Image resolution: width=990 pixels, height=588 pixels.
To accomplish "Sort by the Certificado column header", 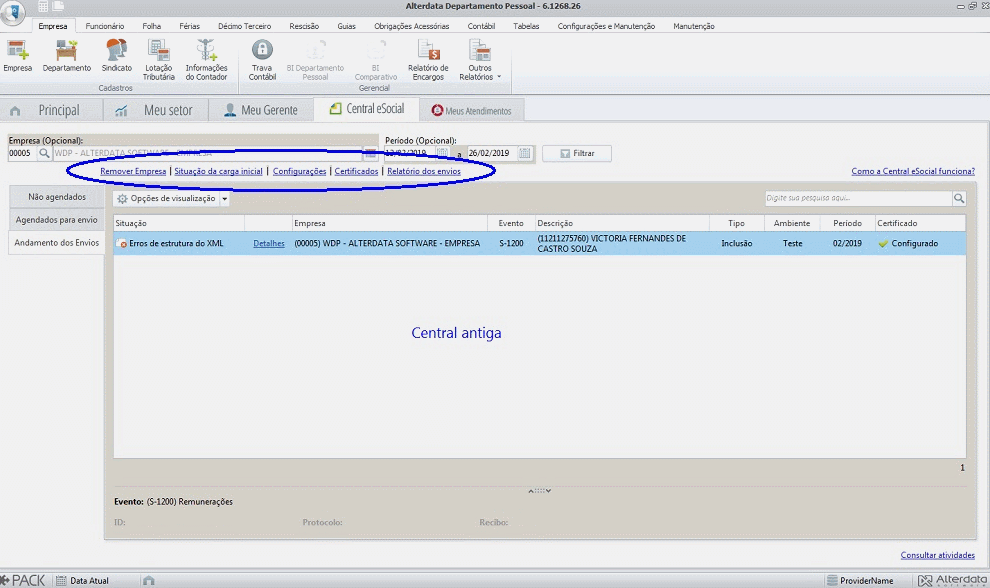I will point(920,223).
